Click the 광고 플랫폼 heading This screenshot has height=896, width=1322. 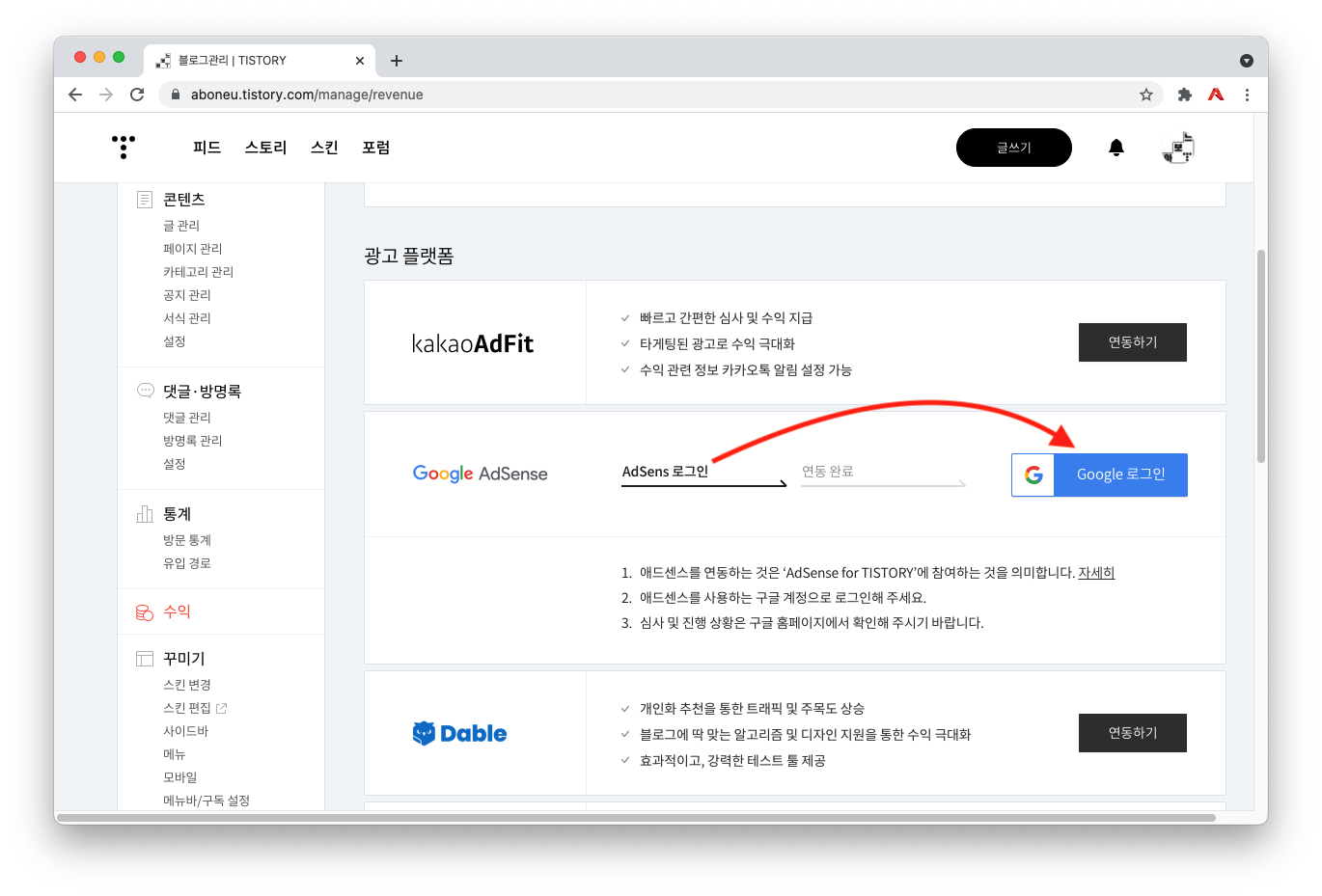pyautogui.click(x=409, y=256)
